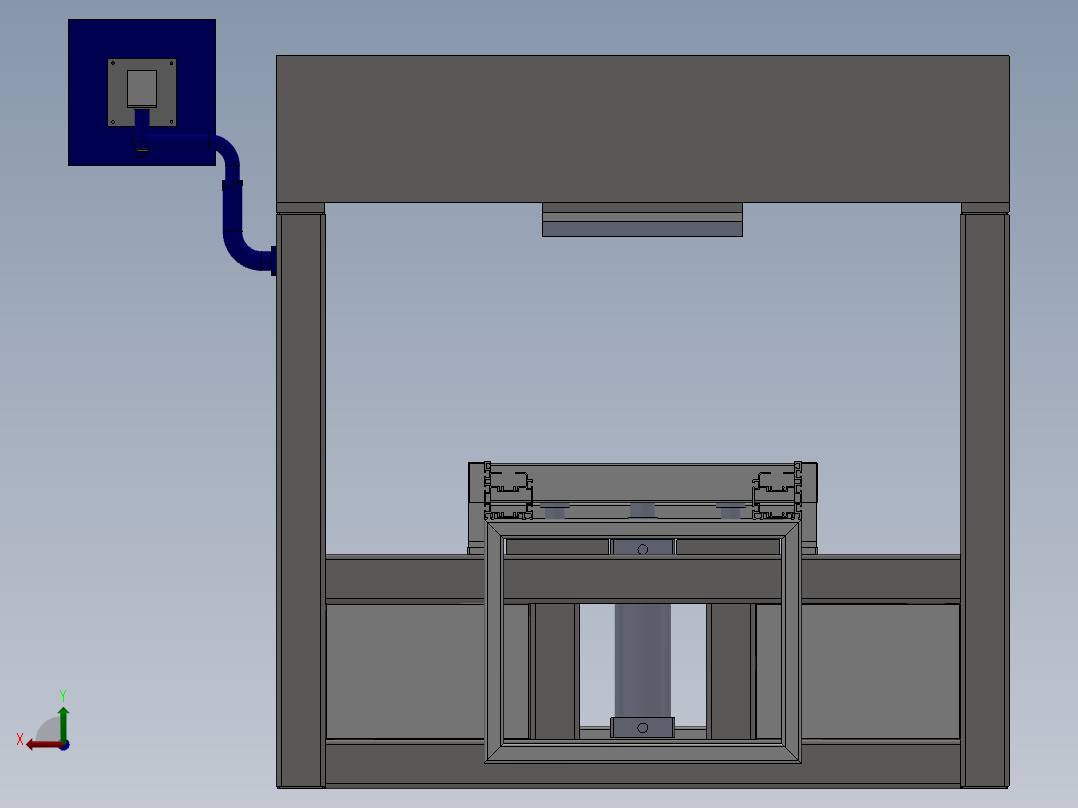
Task: Select the left vertical column of the frame
Action: [x=301, y=500]
